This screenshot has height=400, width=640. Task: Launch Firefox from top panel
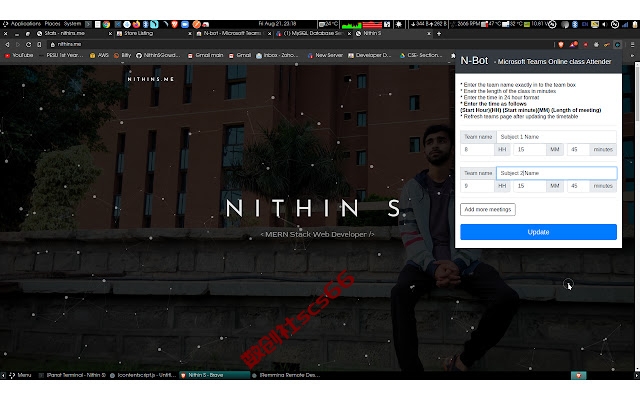(136, 24)
